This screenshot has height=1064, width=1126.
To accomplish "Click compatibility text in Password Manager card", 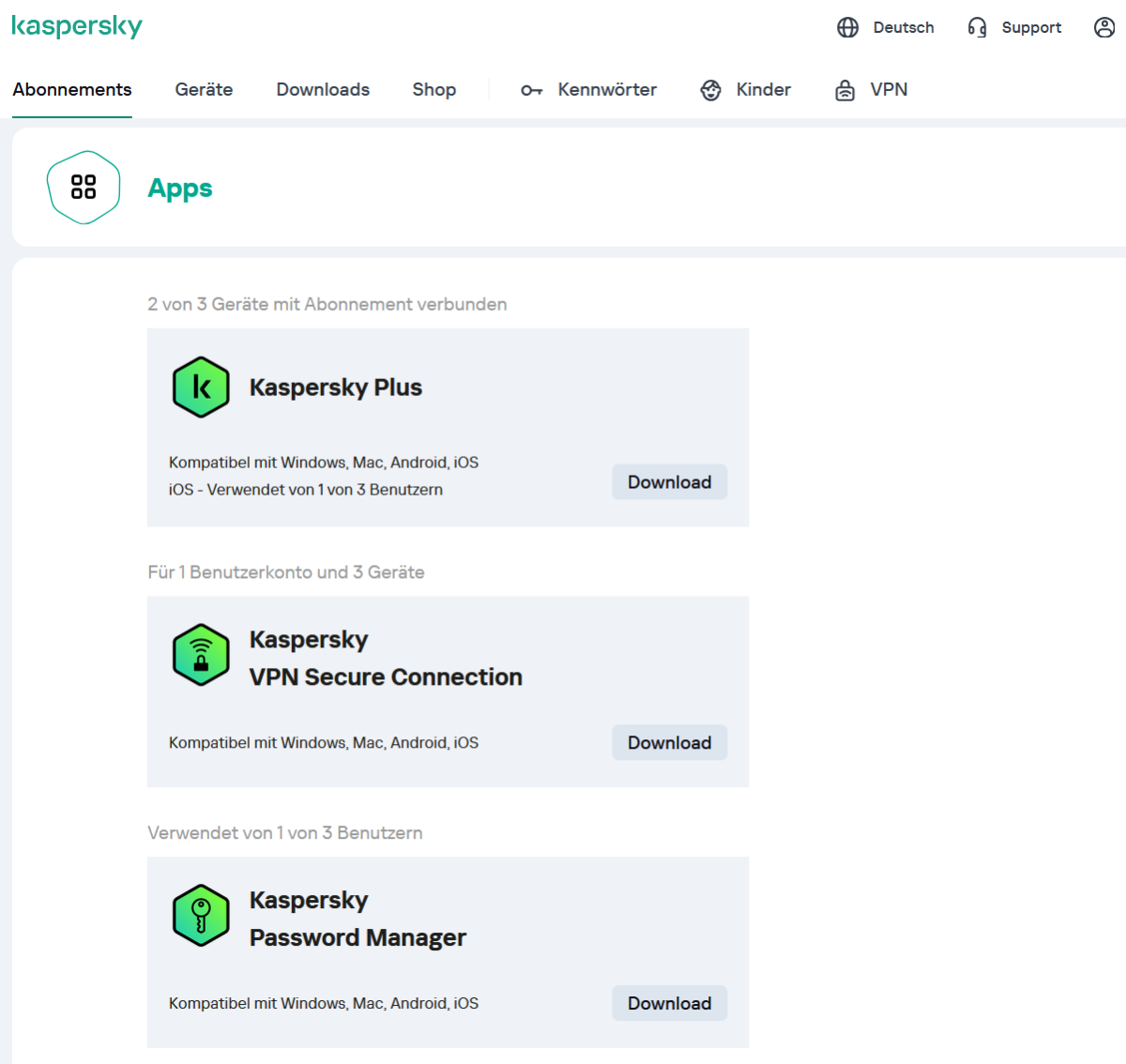I will pos(324,1004).
